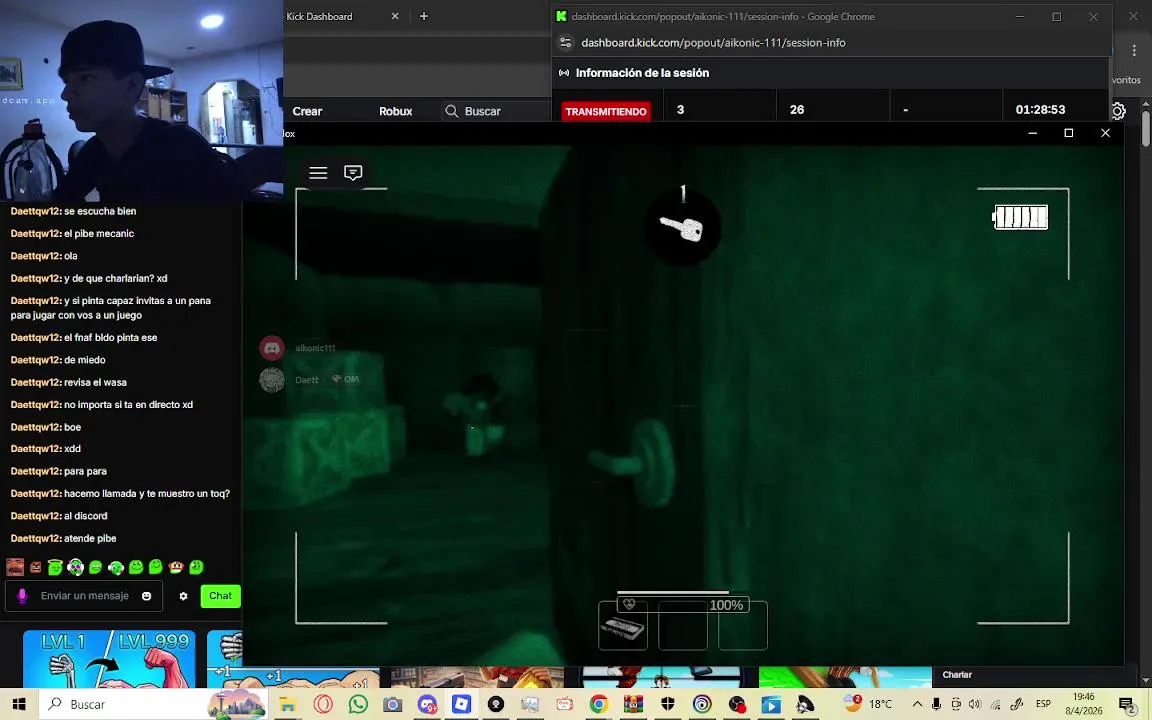Screen dimensions: 1152x720
Task: Click the Discord overlay avatar for aikonic111
Action: point(273,348)
